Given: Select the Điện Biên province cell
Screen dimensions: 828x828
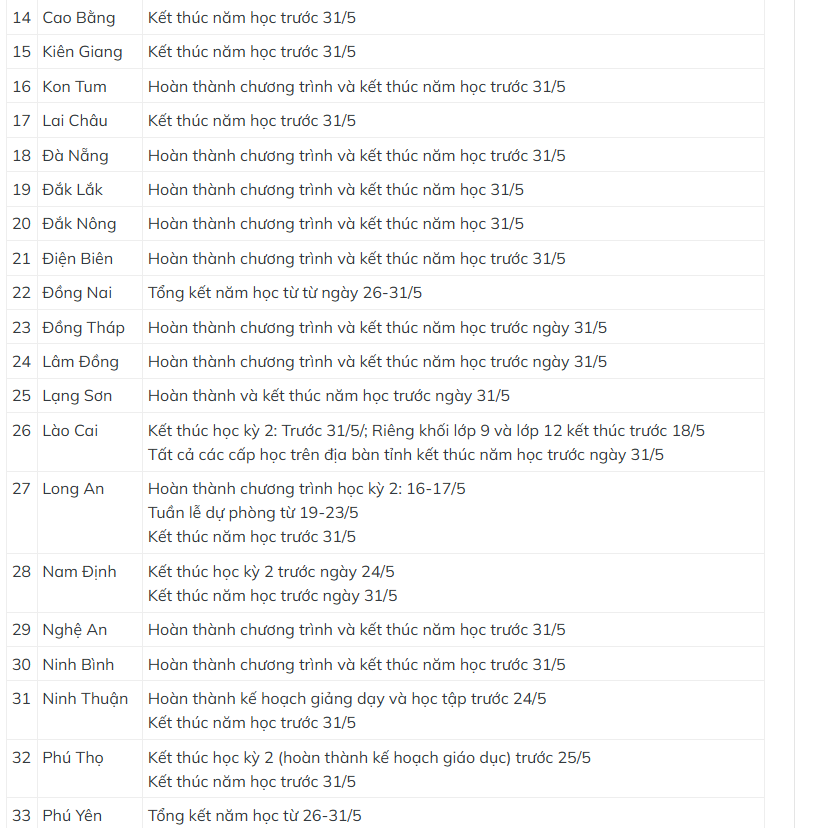Looking at the screenshot, I should pyautogui.click(x=77, y=259).
